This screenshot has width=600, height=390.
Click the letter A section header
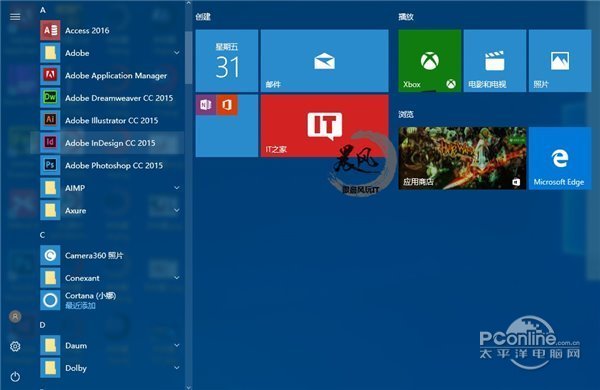click(43, 10)
